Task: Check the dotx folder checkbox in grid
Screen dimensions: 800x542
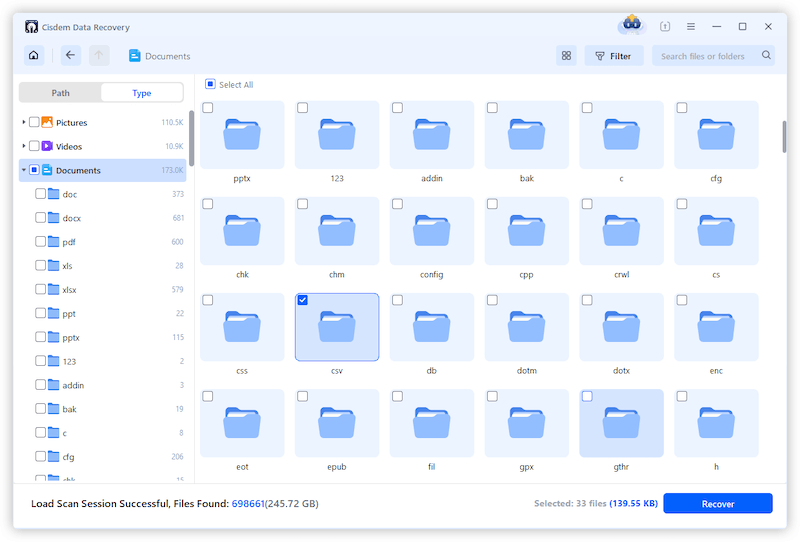Action: pyautogui.click(x=587, y=300)
